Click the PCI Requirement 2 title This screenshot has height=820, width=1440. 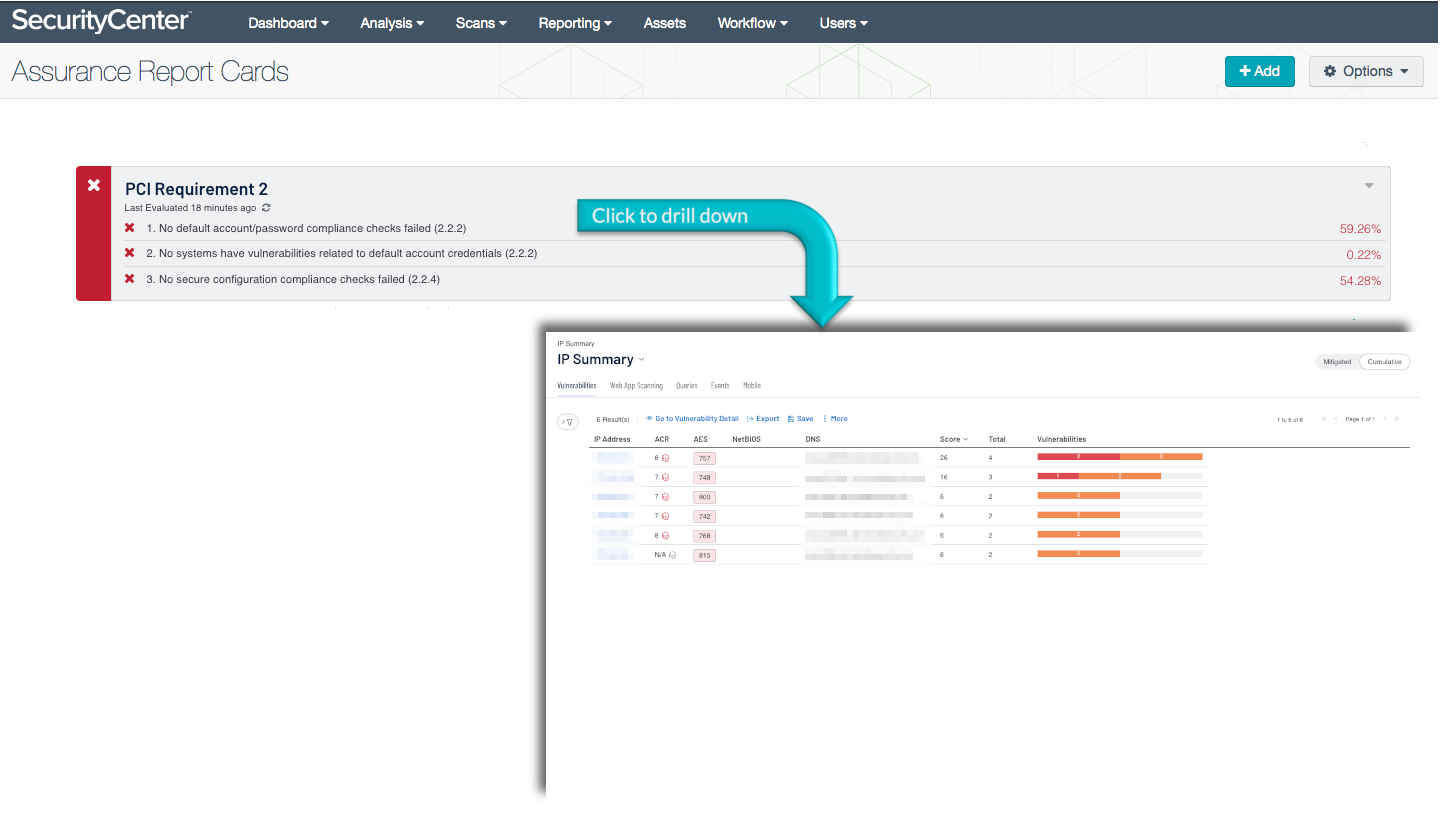pyautogui.click(x=196, y=189)
